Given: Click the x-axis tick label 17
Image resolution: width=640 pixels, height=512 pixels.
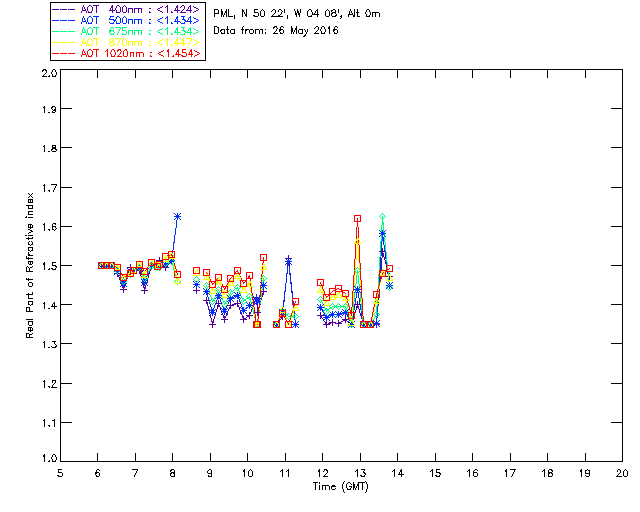Looking at the screenshot, I should coord(510,473).
